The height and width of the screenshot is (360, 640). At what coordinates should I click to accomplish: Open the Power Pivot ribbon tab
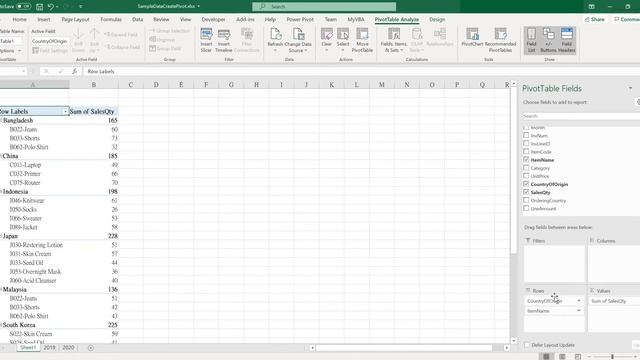coord(300,19)
